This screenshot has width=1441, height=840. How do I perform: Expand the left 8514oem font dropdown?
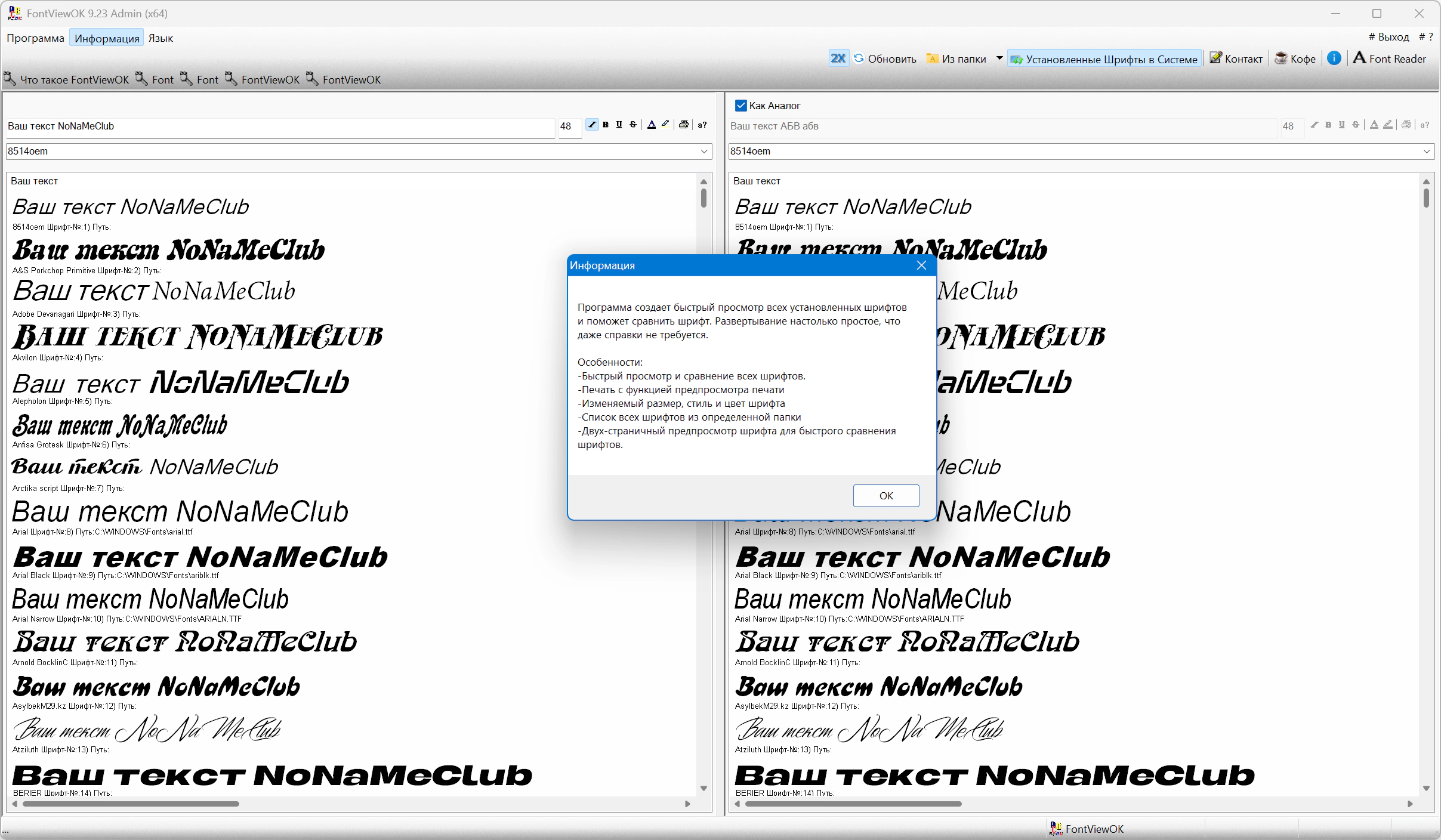[x=704, y=152]
